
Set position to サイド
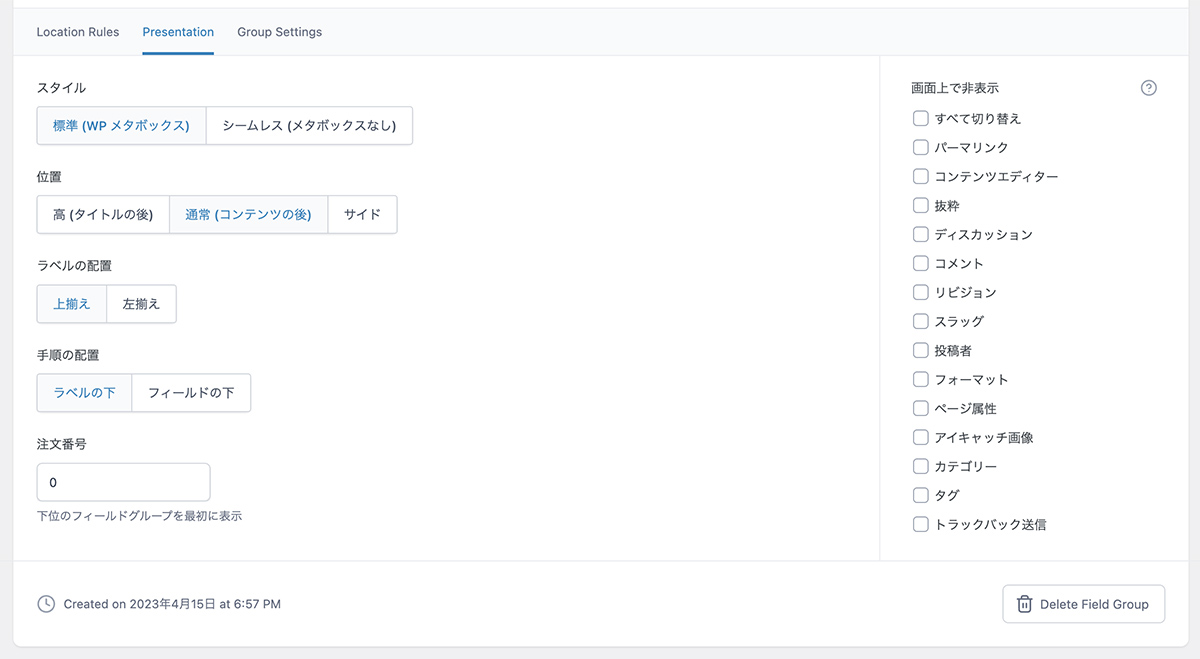pos(362,215)
